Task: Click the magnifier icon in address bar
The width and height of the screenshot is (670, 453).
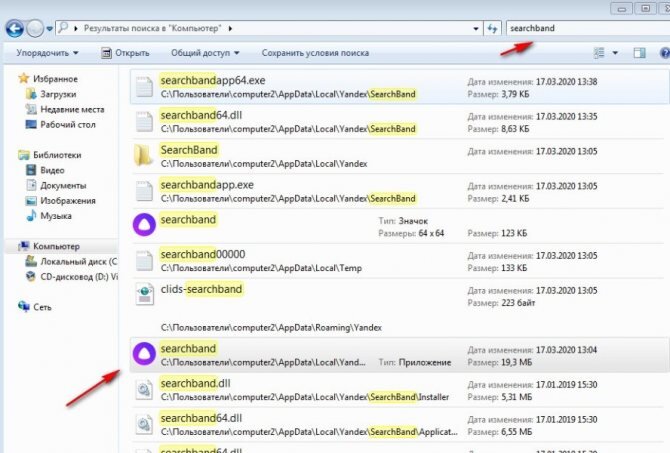Action: point(63,28)
